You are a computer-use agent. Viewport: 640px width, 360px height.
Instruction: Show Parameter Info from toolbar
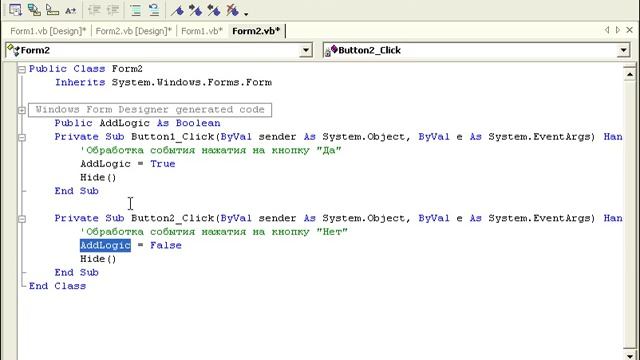pyautogui.click(x=34, y=10)
